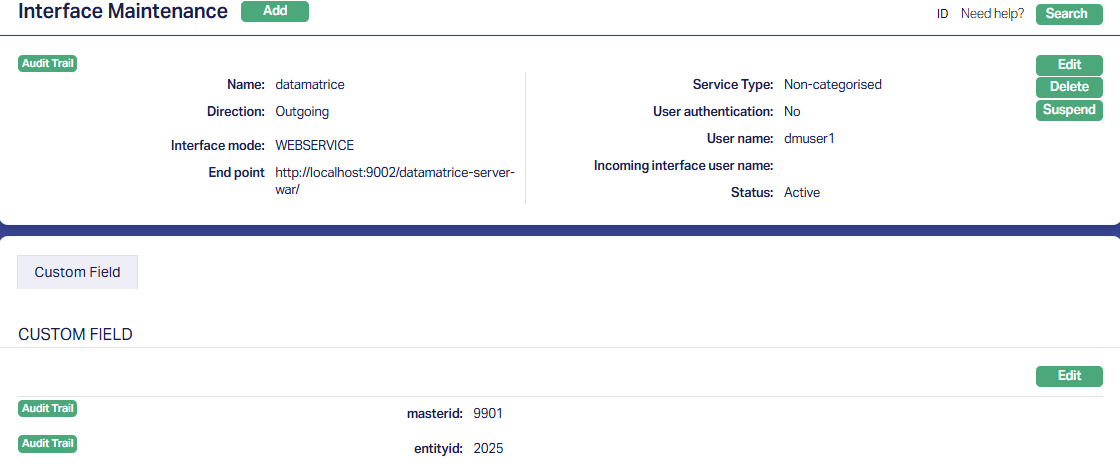Click the user name value dmuser1
Viewport: 1120px width, 467px height.
[x=809, y=138]
